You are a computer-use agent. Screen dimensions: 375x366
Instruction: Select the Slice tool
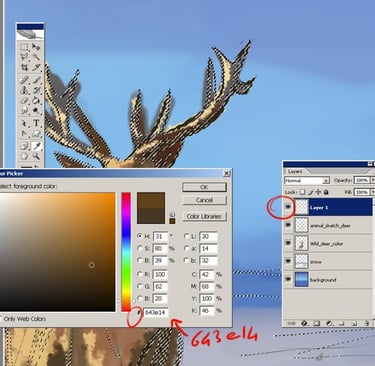coord(36,68)
